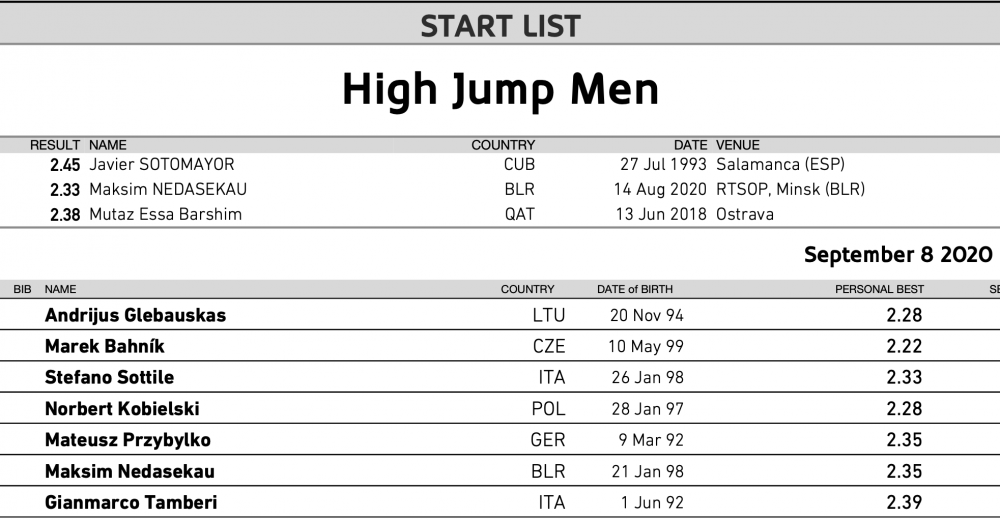The width and height of the screenshot is (1000, 520).
Task: Click Mutaz Essa Barshim record row
Action: tap(500, 214)
